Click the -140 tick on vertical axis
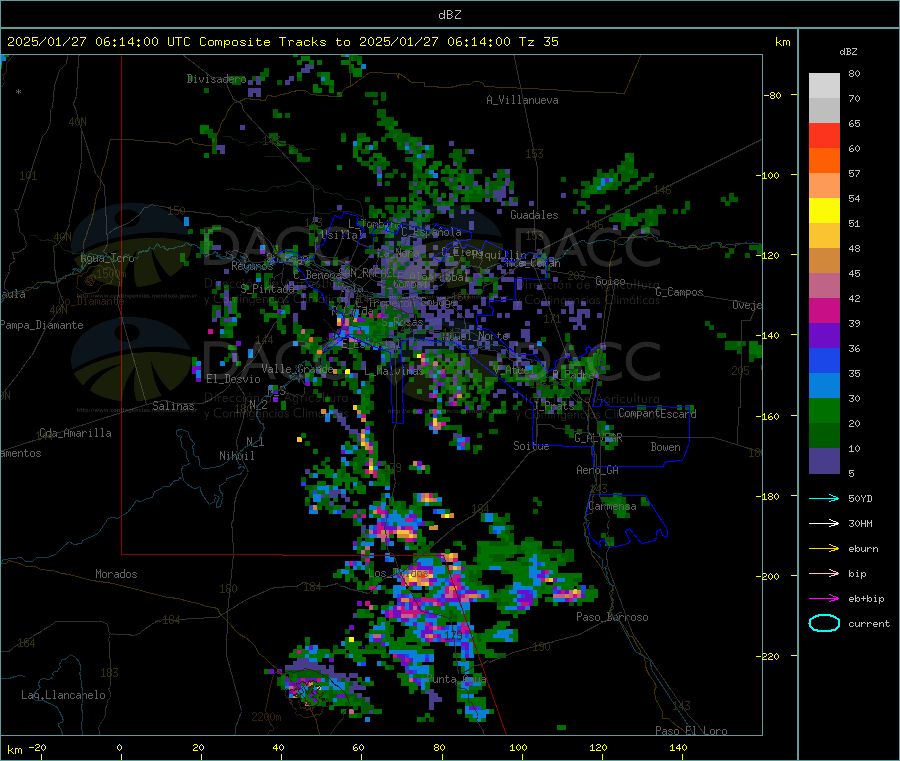Viewport: 900px width, 761px height. pyautogui.click(x=767, y=335)
